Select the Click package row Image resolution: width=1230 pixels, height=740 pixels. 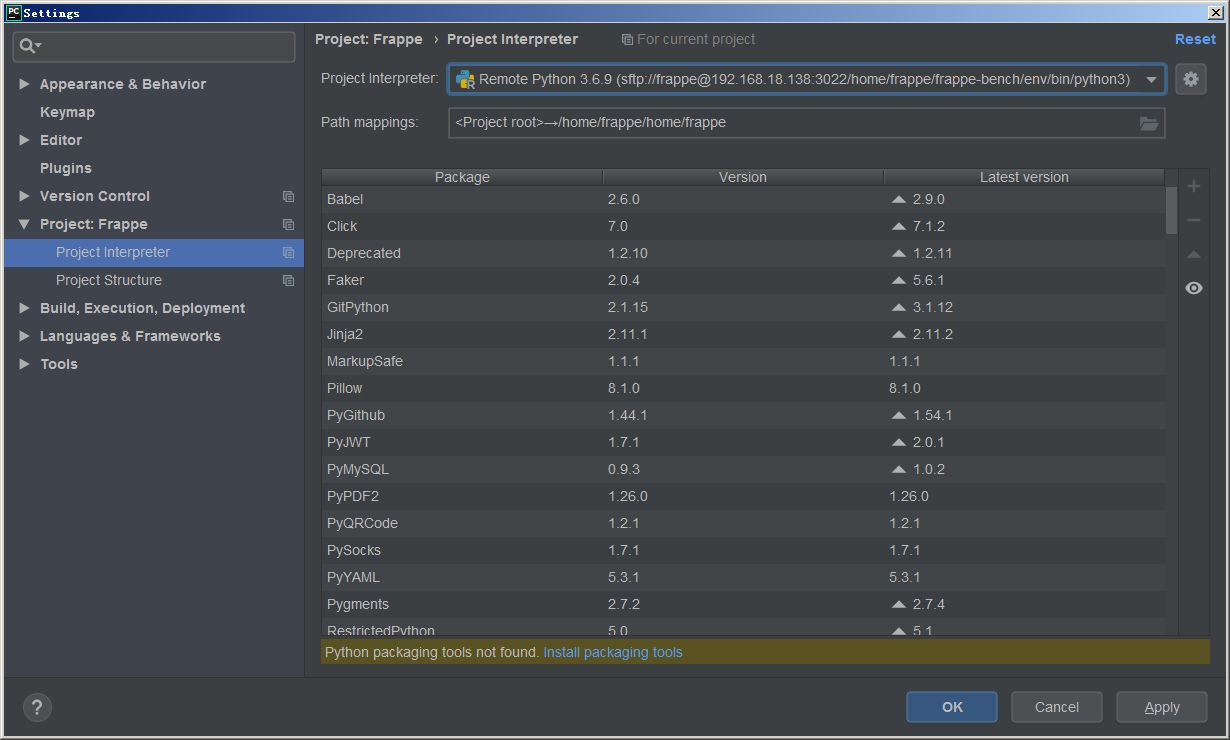click(743, 226)
